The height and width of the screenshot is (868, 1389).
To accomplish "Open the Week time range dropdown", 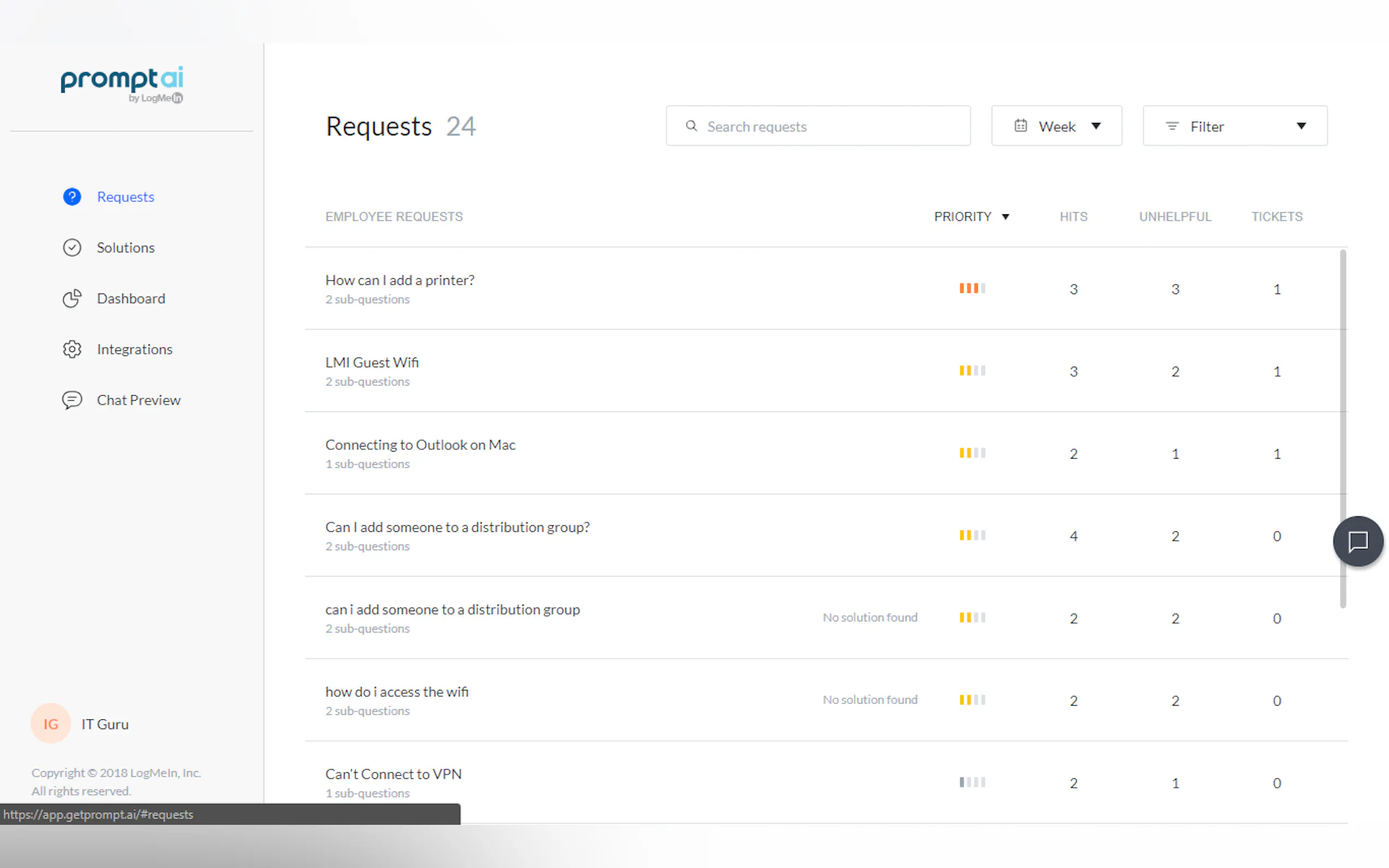I will tap(1056, 126).
